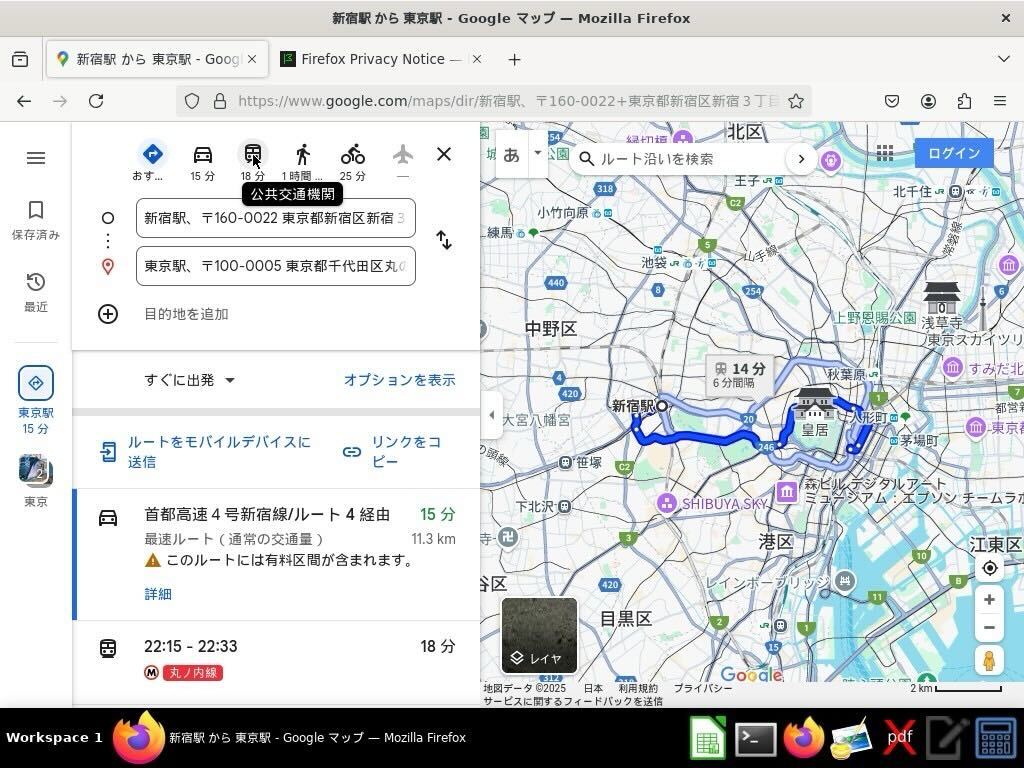The image size is (1024, 768).
Task: Choose public transit mode, 18 min
Action: (253, 161)
